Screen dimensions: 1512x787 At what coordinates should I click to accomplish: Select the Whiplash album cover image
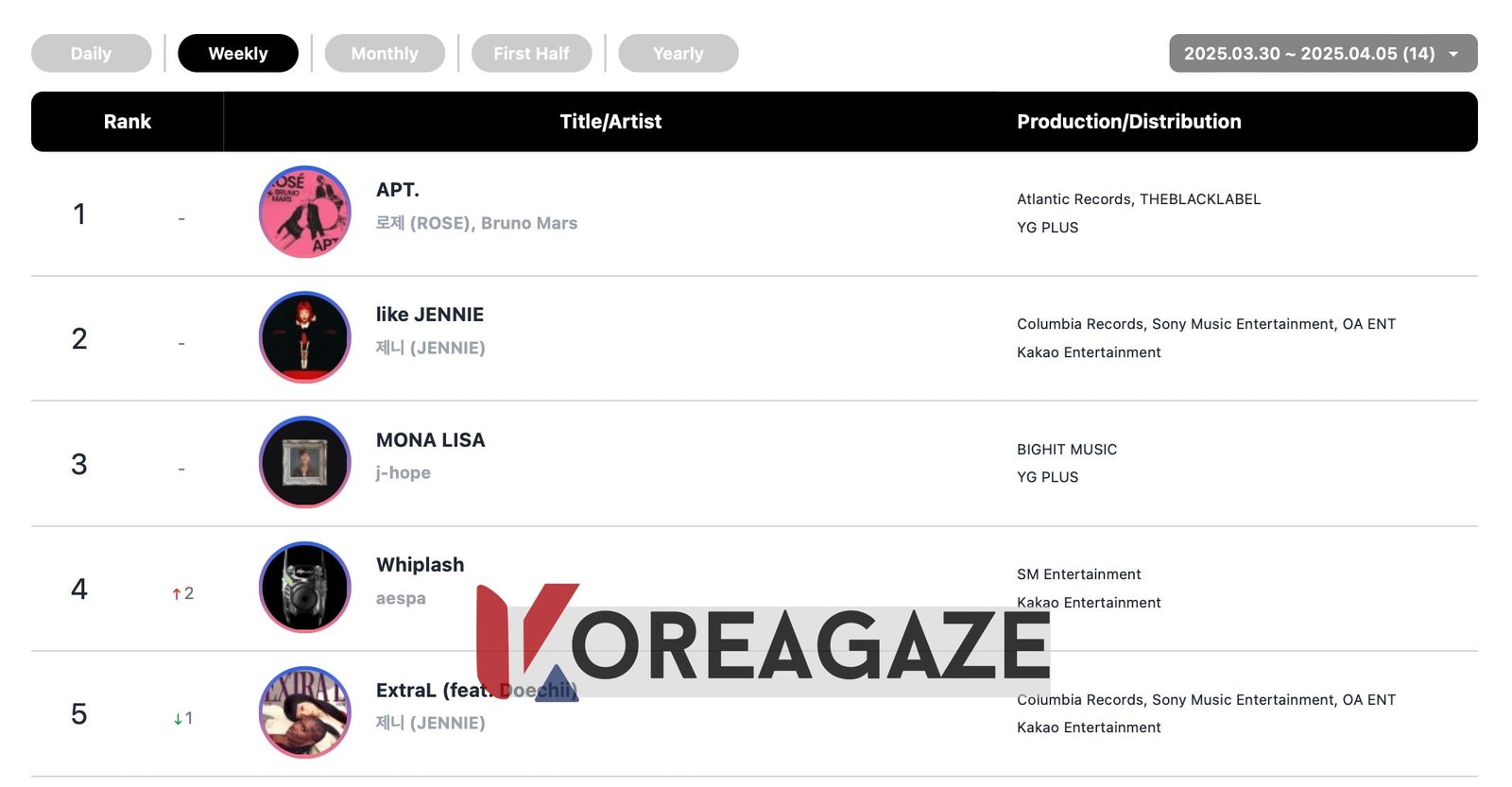[304, 587]
